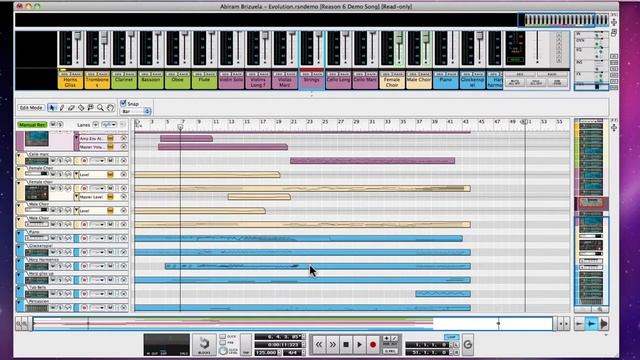Click the Manual Rec button
This screenshot has width=640, height=360.
[x=32, y=124]
